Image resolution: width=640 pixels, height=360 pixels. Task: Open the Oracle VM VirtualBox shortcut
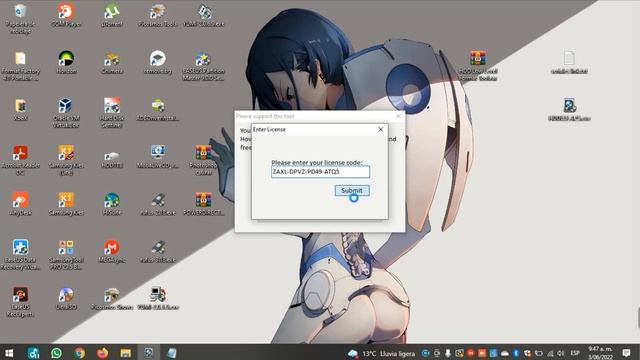66,113
